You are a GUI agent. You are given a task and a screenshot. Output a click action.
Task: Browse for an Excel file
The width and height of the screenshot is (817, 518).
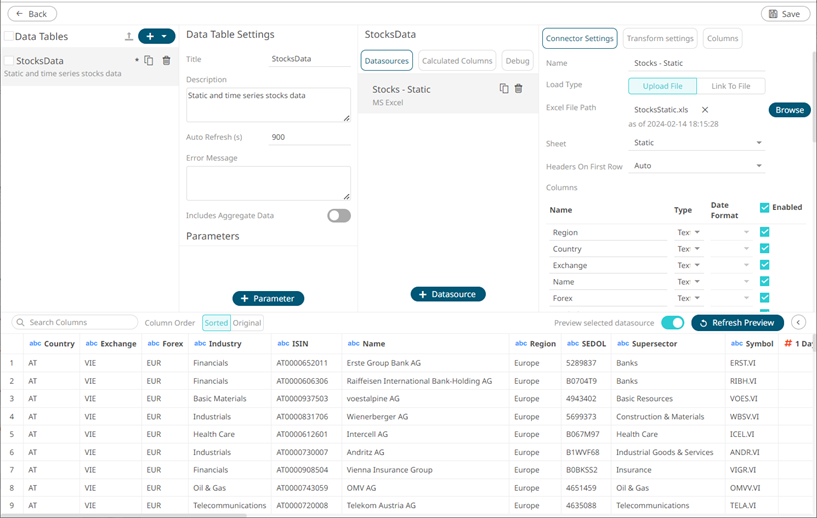click(789, 110)
